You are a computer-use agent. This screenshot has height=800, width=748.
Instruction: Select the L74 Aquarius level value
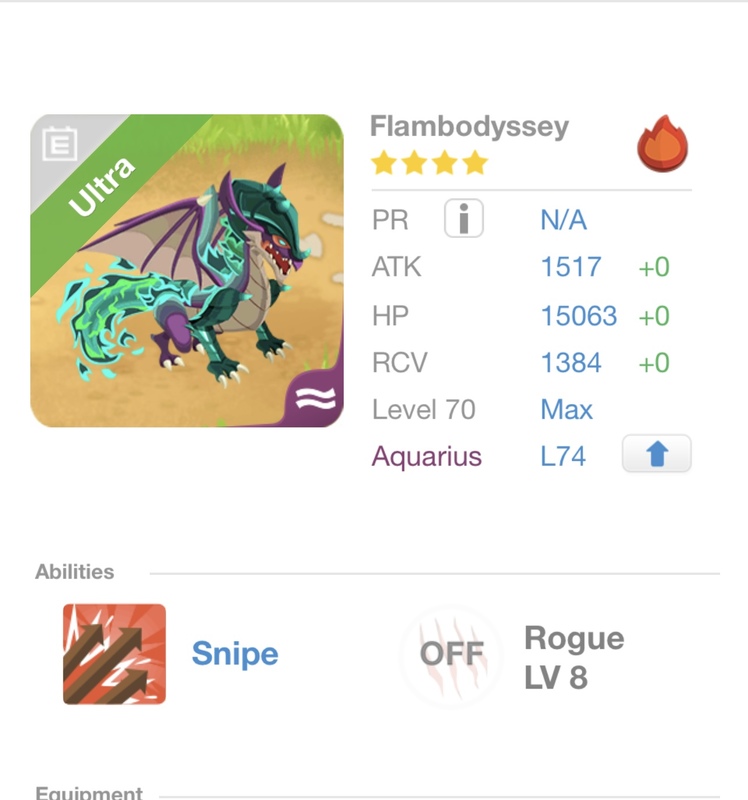tap(563, 457)
